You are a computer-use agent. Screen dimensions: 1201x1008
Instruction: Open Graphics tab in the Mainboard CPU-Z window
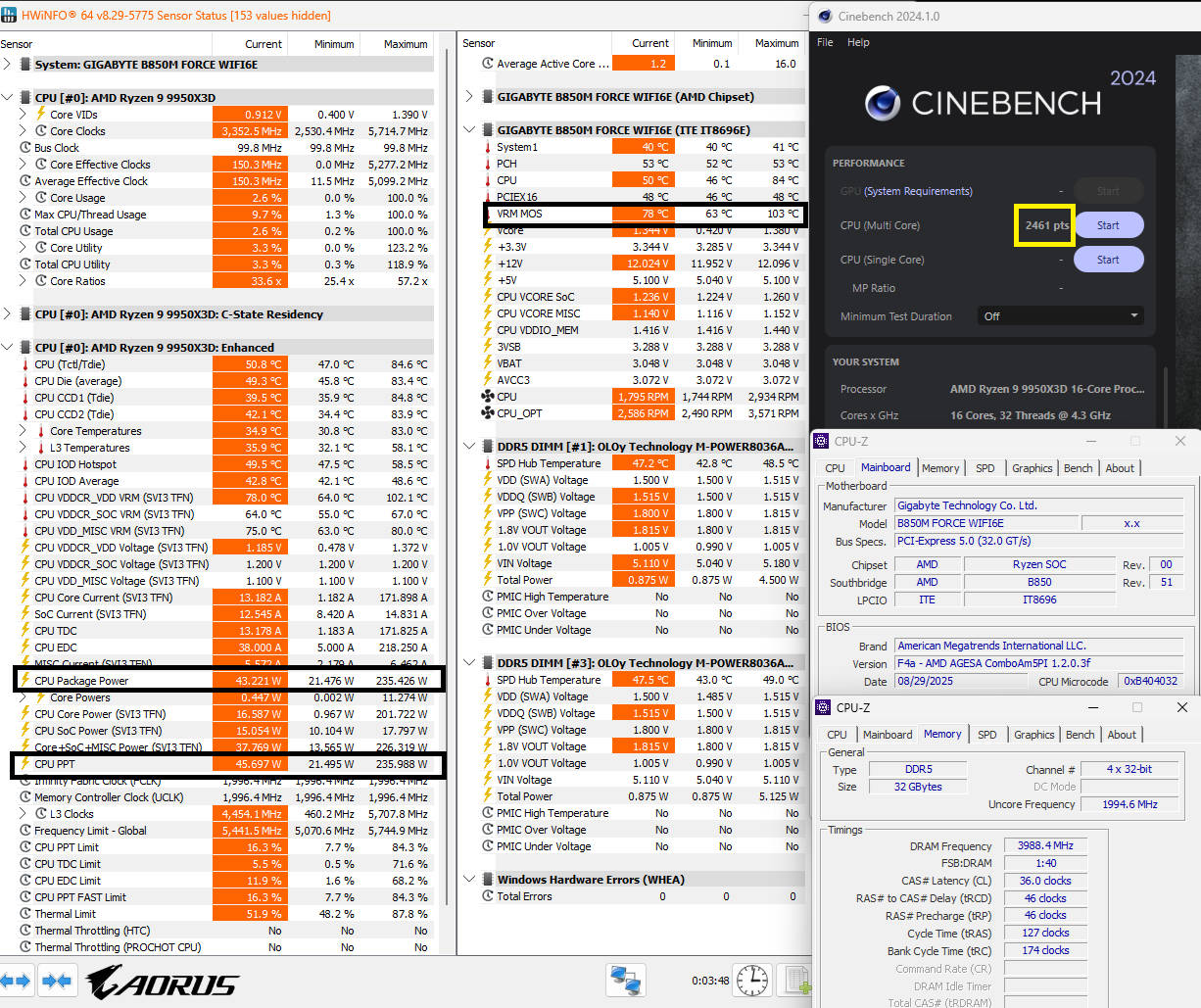[1033, 468]
